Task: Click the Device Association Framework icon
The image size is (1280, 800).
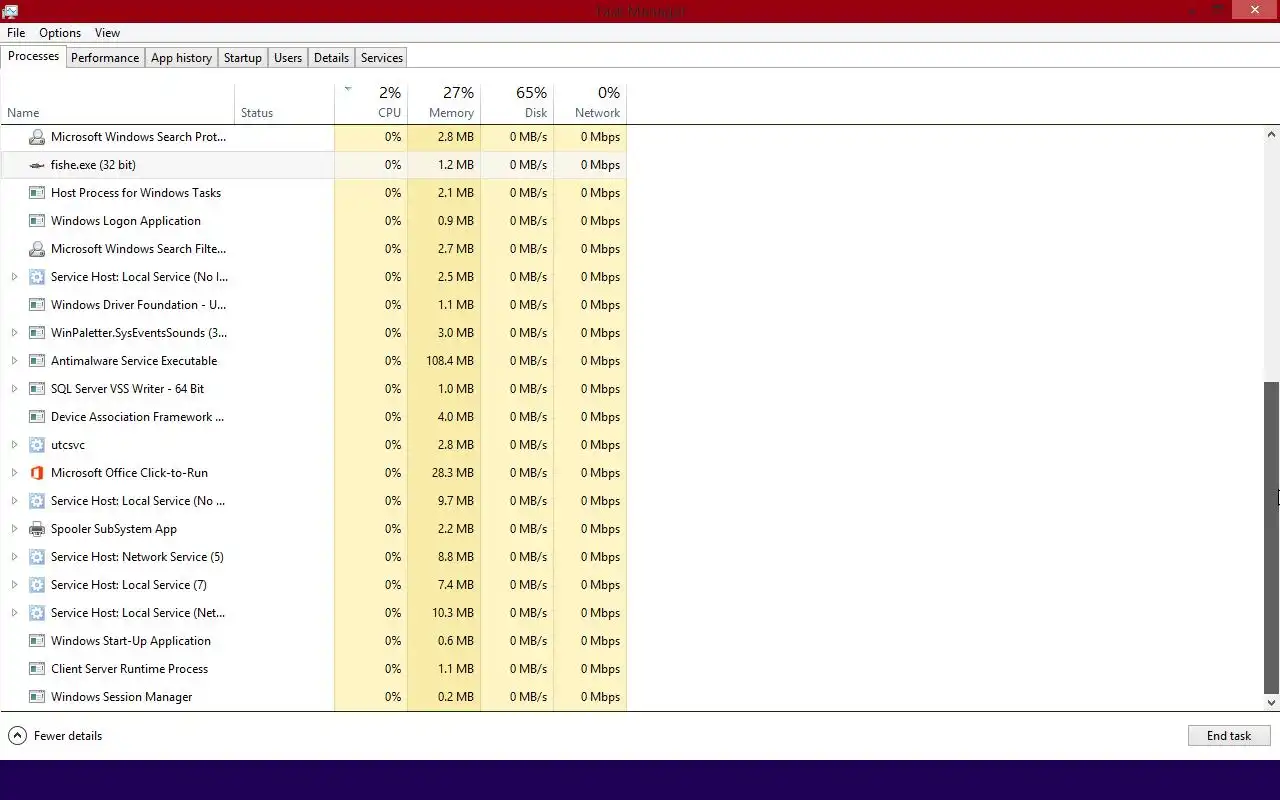Action: [37, 417]
